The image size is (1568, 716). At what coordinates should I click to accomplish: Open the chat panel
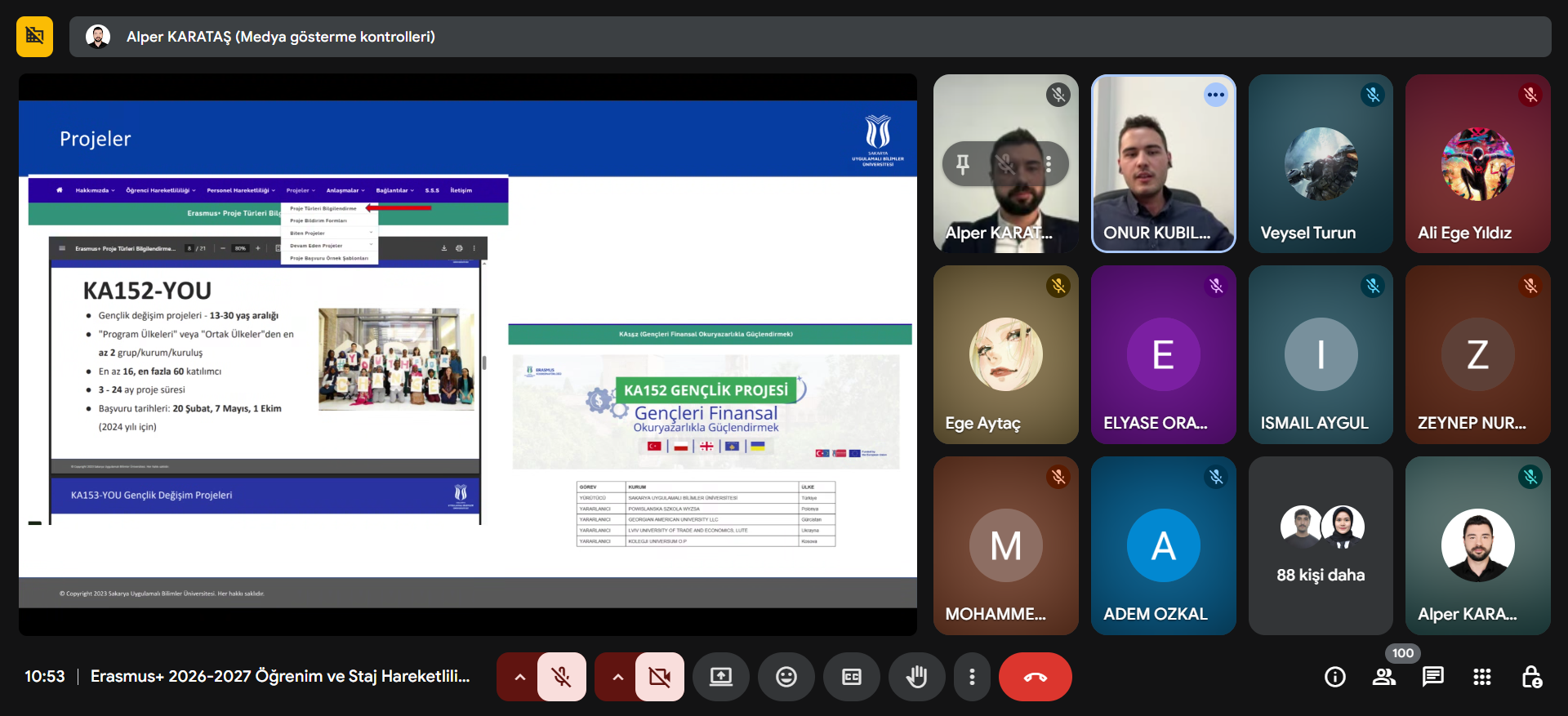[1432, 677]
